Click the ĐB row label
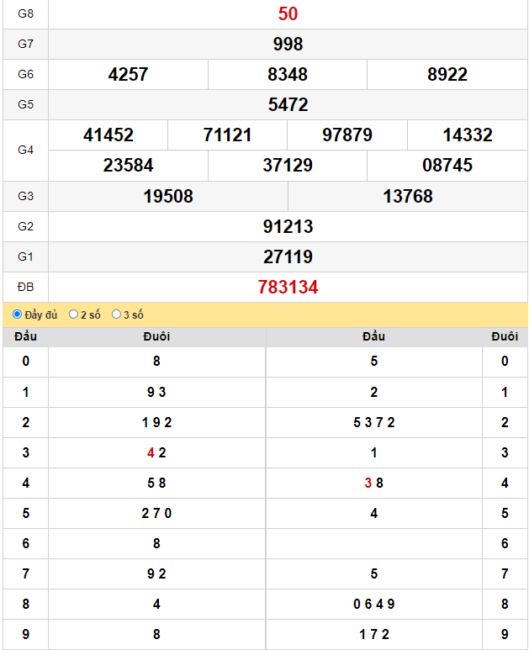 point(26,287)
